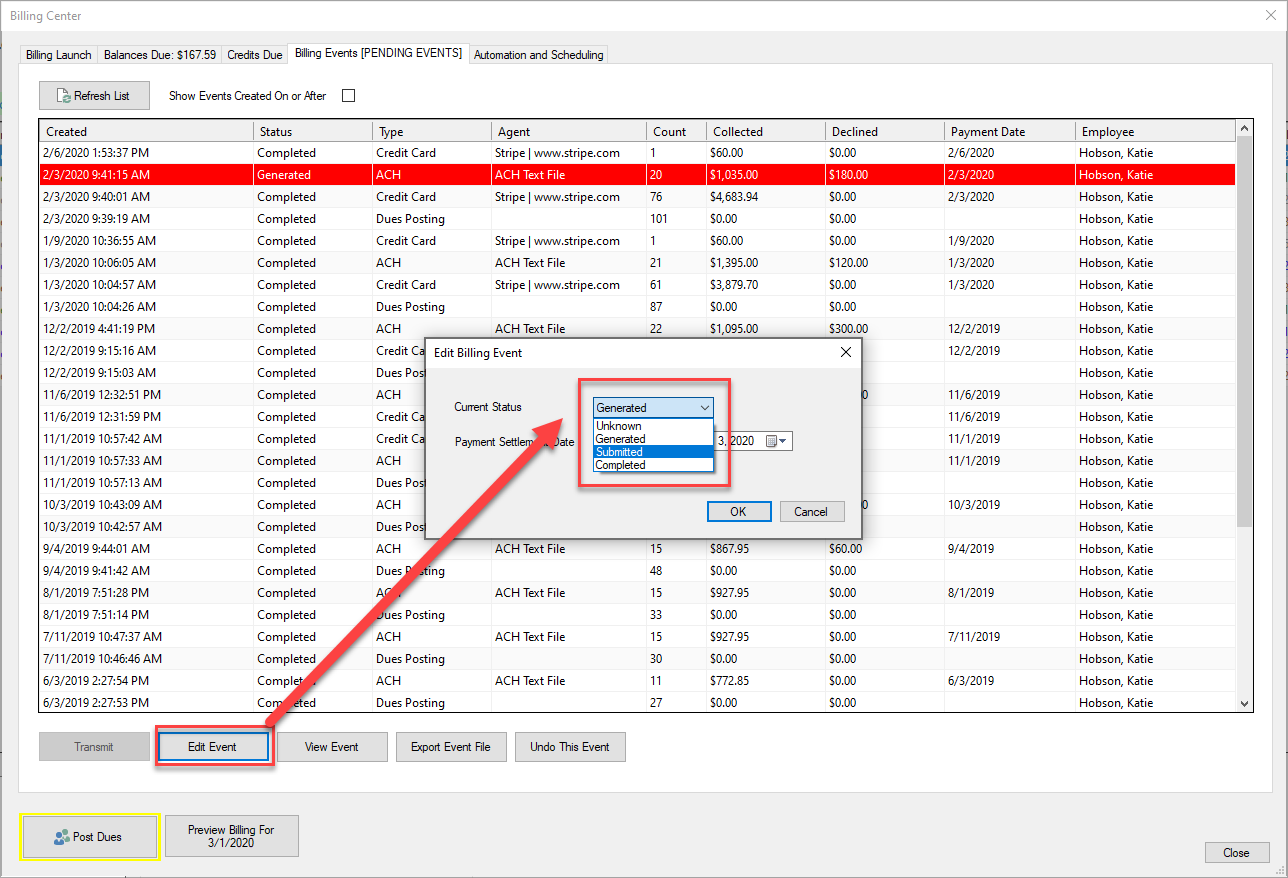Sort by the Count column header
The width and height of the screenshot is (1288, 878).
coord(676,131)
